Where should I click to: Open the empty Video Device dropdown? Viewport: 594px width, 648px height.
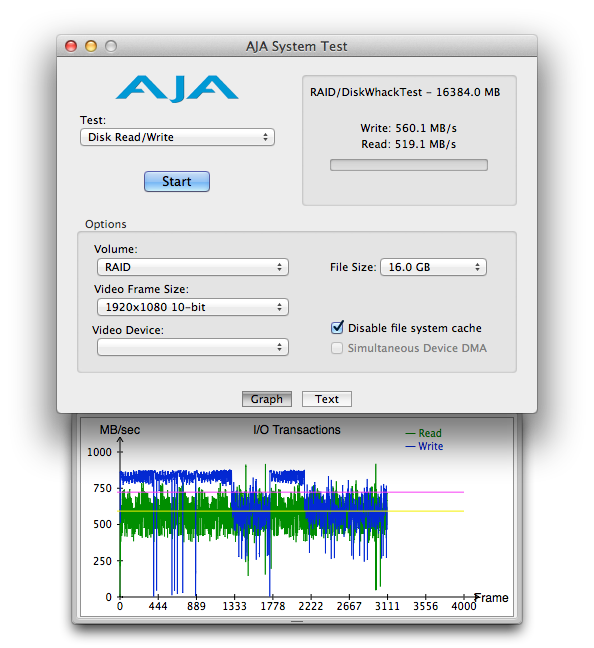pos(193,347)
